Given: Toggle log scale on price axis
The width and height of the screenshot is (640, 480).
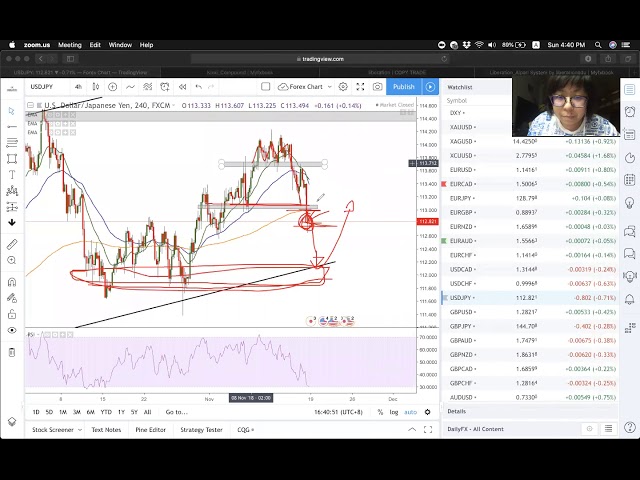Looking at the screenshot, I should coord(394,412).
